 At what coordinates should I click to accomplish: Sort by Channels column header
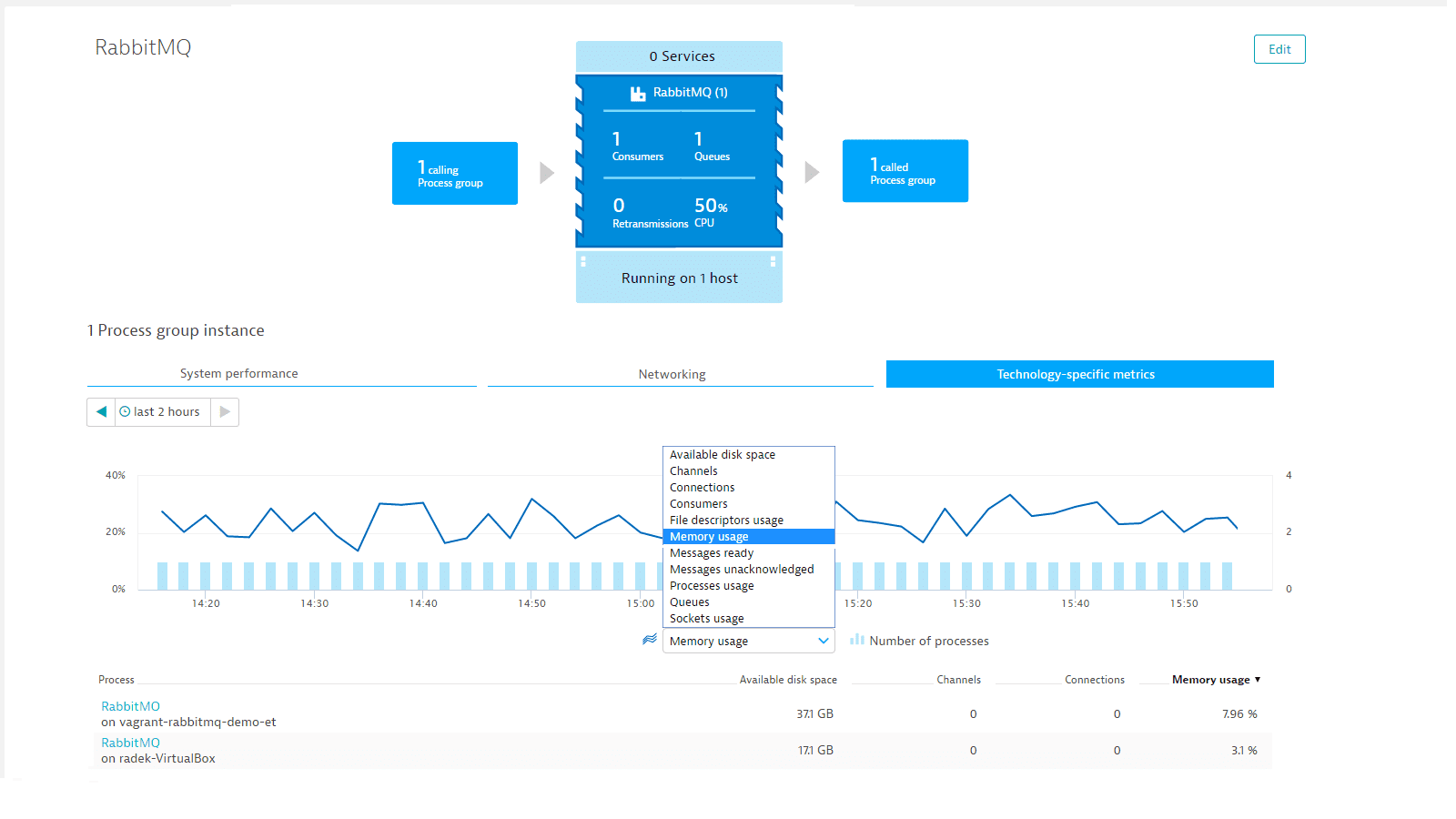pos(958,680)
